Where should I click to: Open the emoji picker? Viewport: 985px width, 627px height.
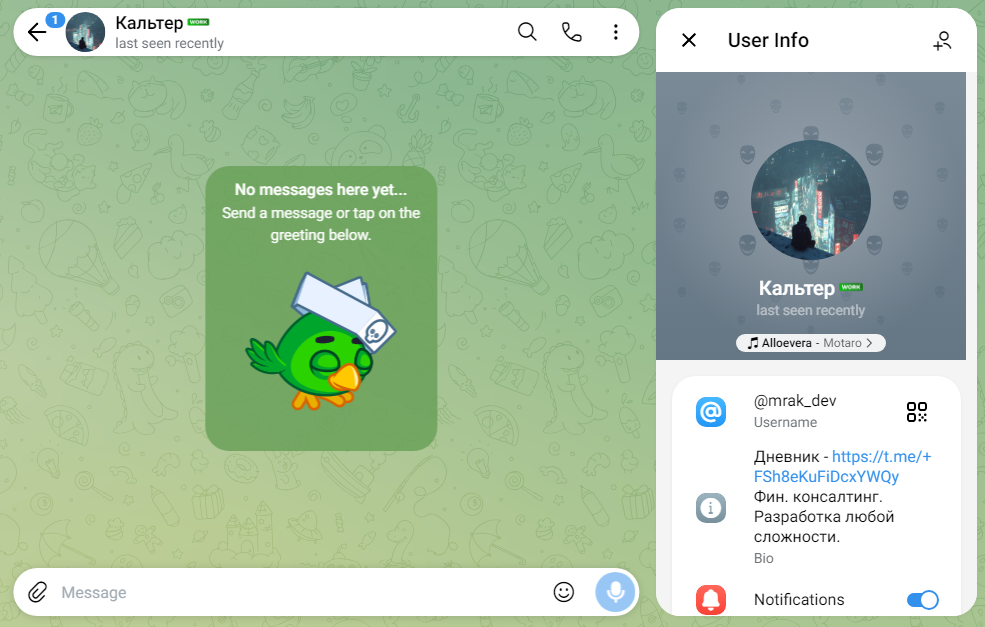point(563,592)
